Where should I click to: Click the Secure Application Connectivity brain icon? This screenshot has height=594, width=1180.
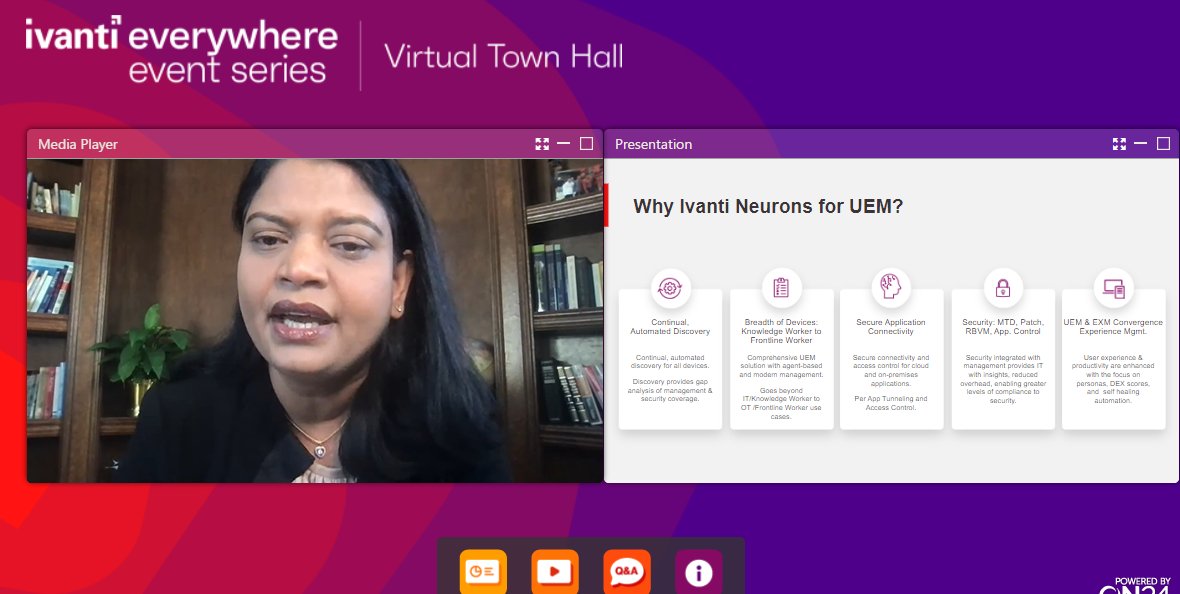coord(891,288)
